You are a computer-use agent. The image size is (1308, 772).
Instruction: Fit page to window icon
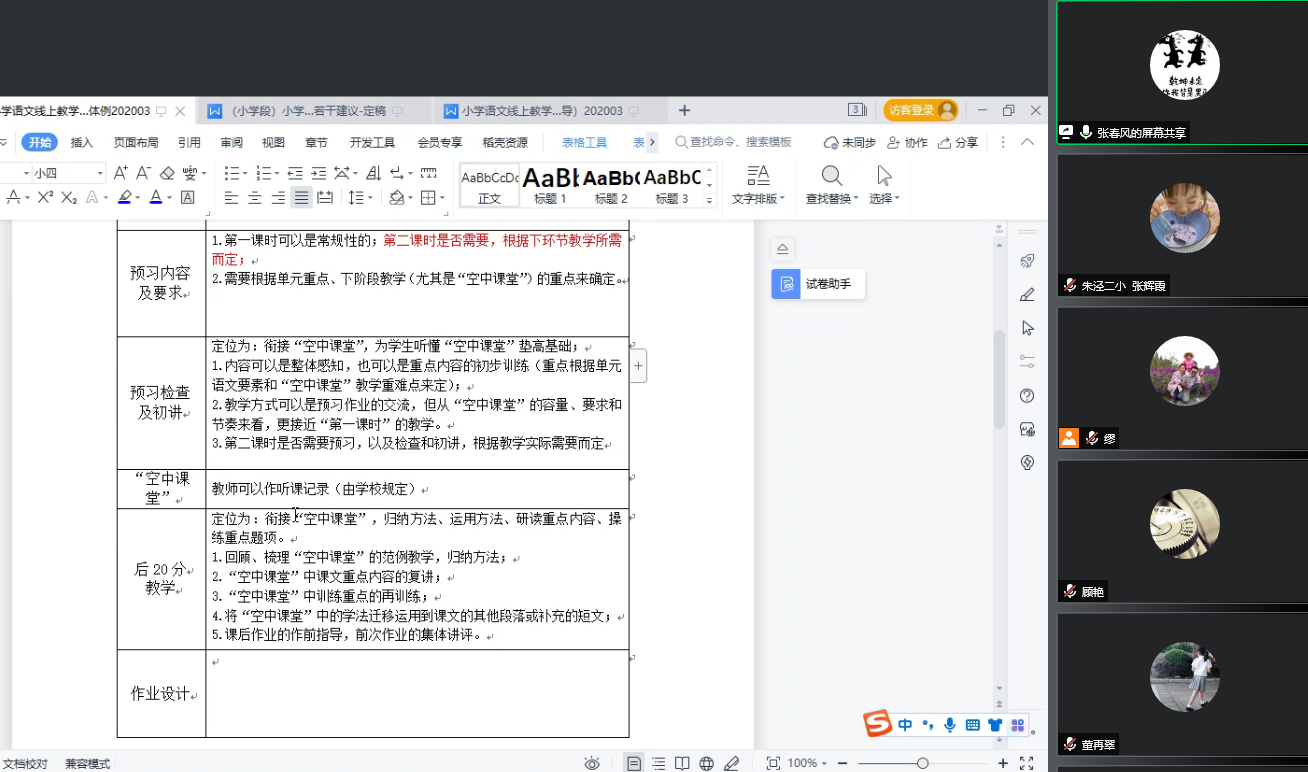773,763
